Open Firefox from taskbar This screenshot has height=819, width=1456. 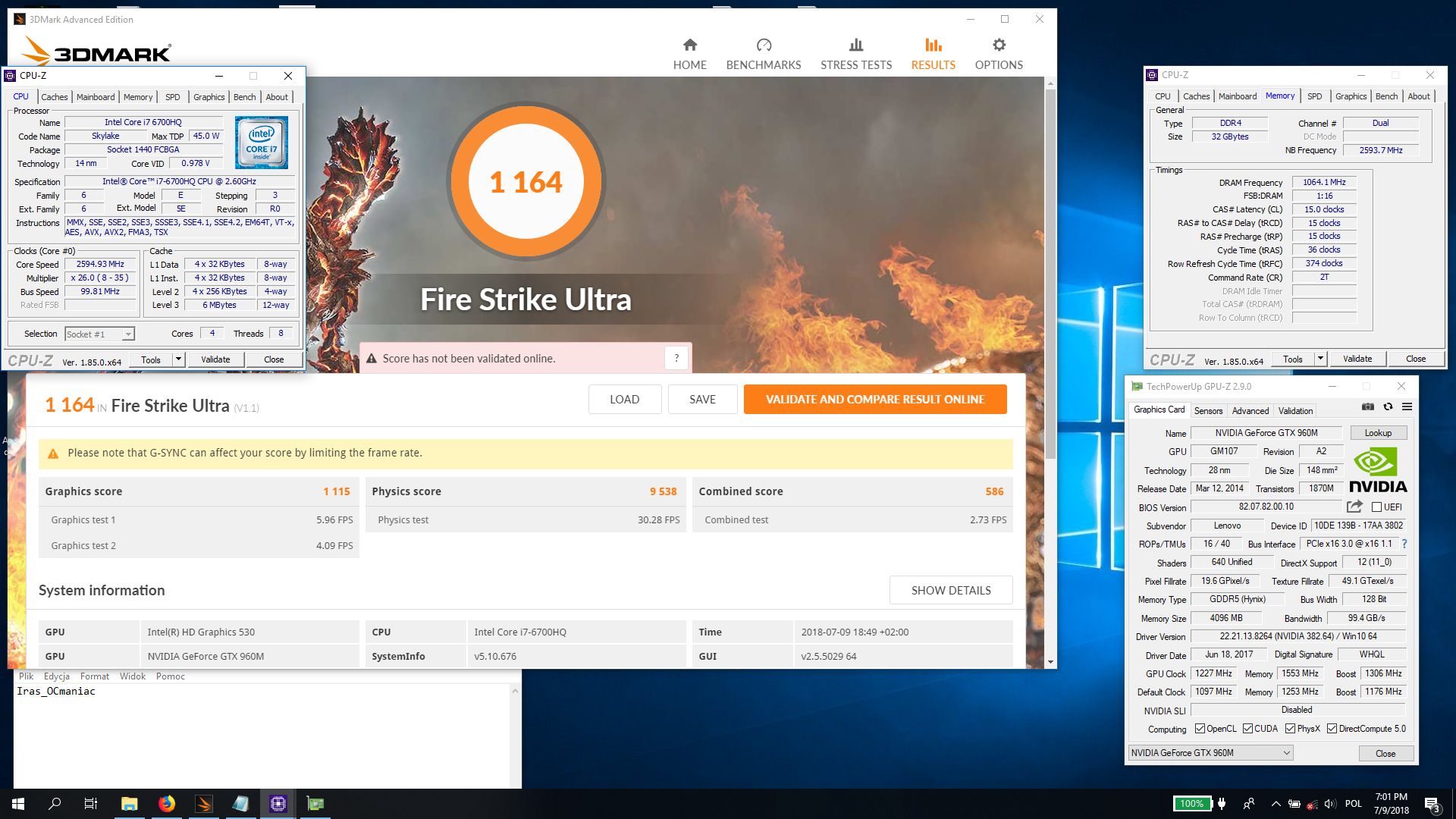(167, 804)
